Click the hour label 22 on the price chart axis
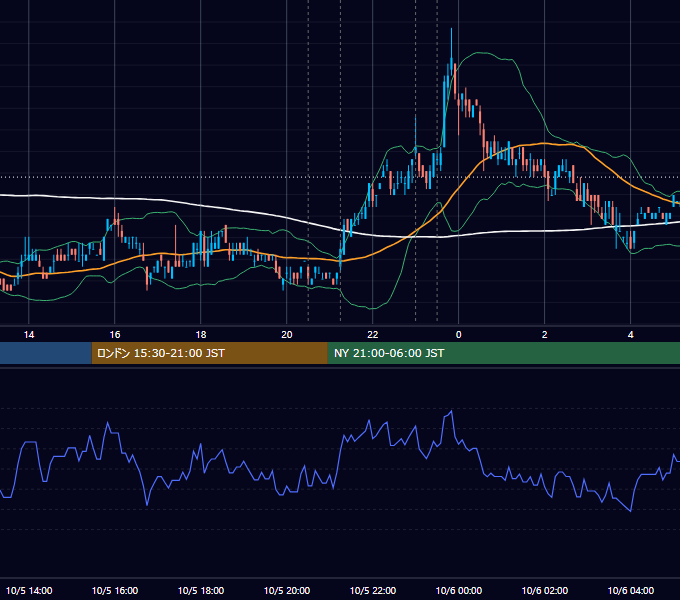Screen dimensions: 680x600 [373, 335]
